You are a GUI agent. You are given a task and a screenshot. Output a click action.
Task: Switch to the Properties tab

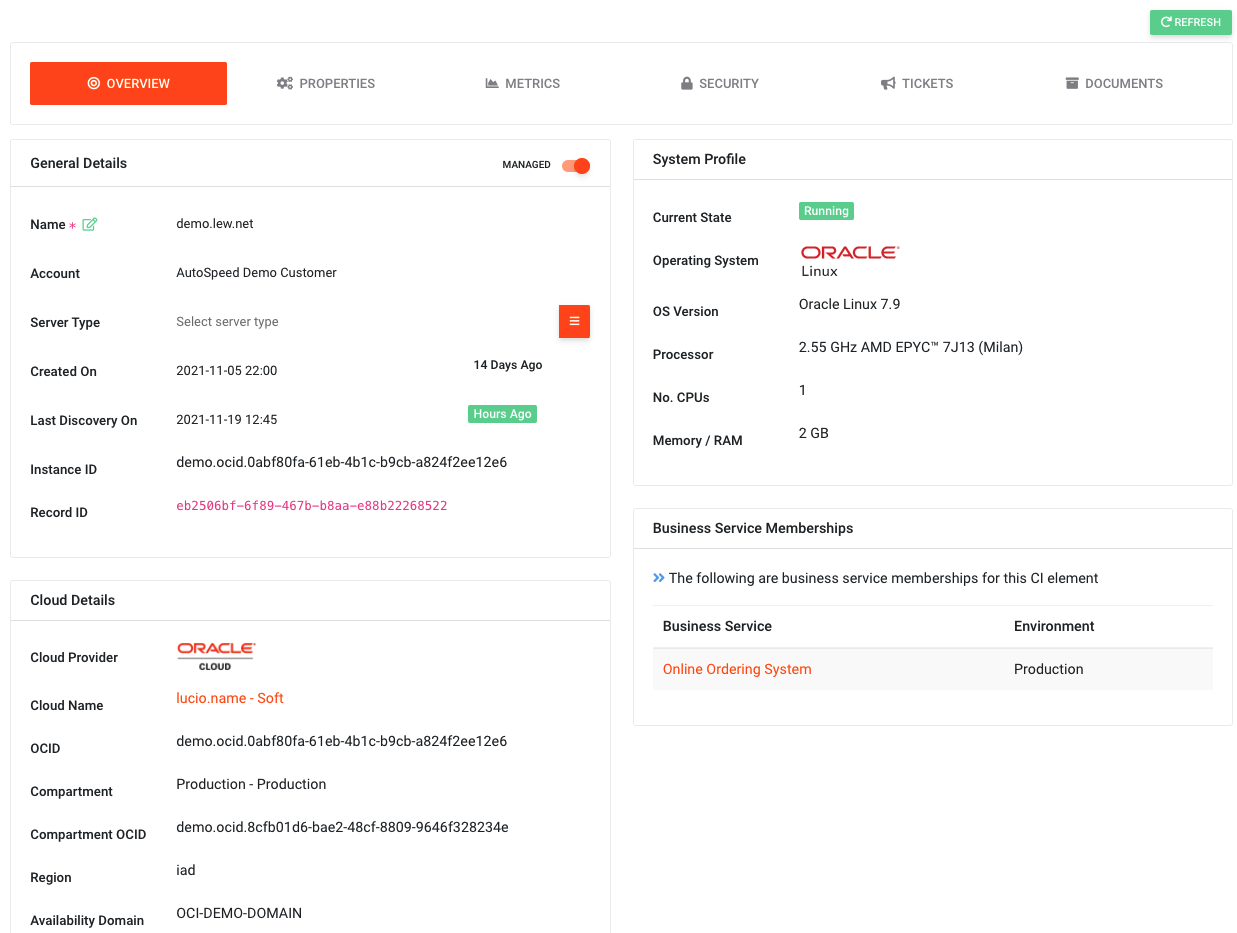click(326, 83)
